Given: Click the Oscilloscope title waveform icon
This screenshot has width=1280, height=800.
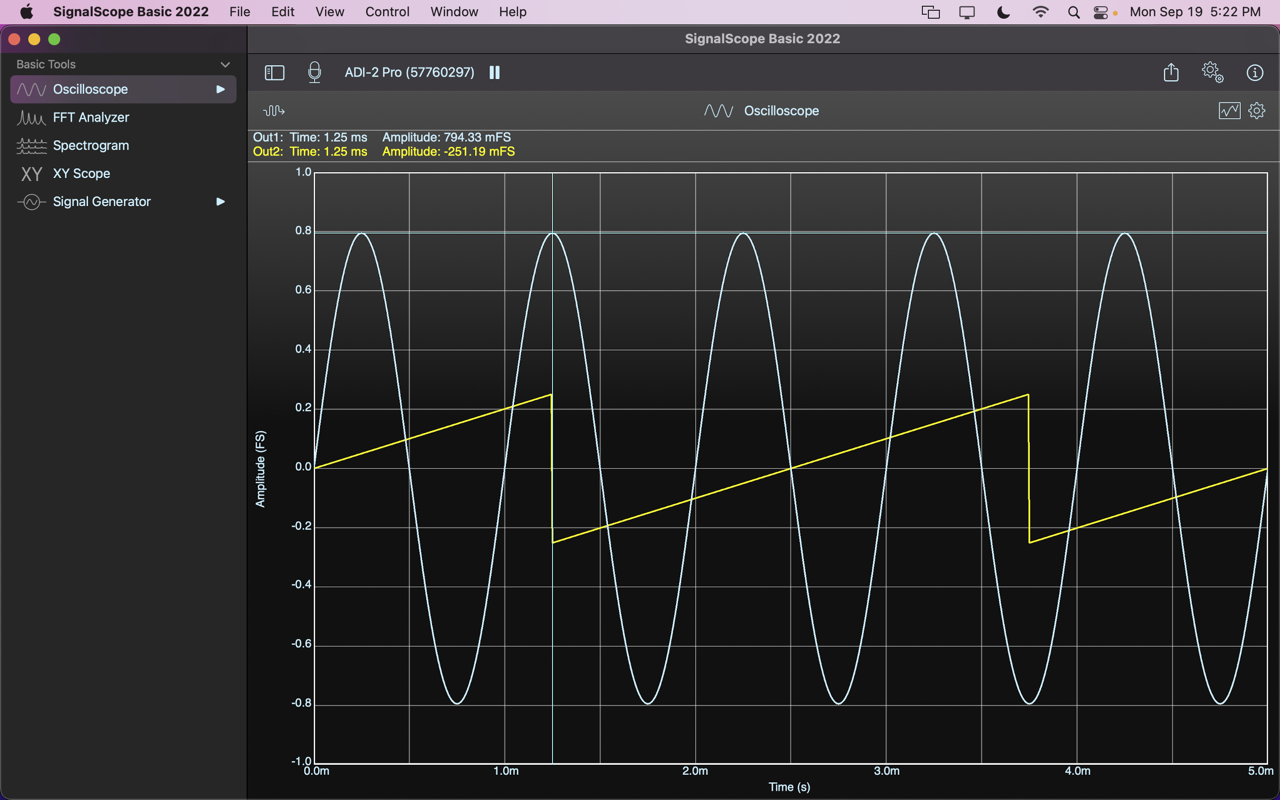Looking at the screenshot, I should coord(718,111).
